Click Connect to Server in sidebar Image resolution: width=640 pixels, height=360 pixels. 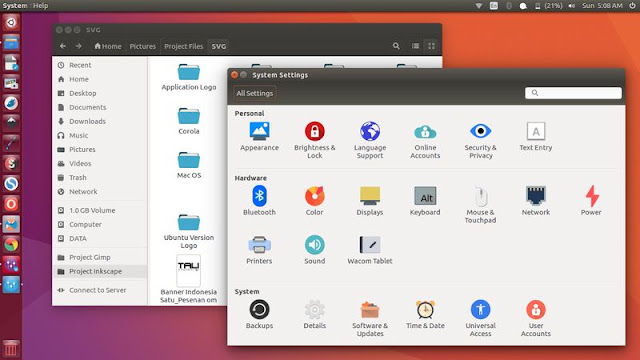[x=100, y=290]
